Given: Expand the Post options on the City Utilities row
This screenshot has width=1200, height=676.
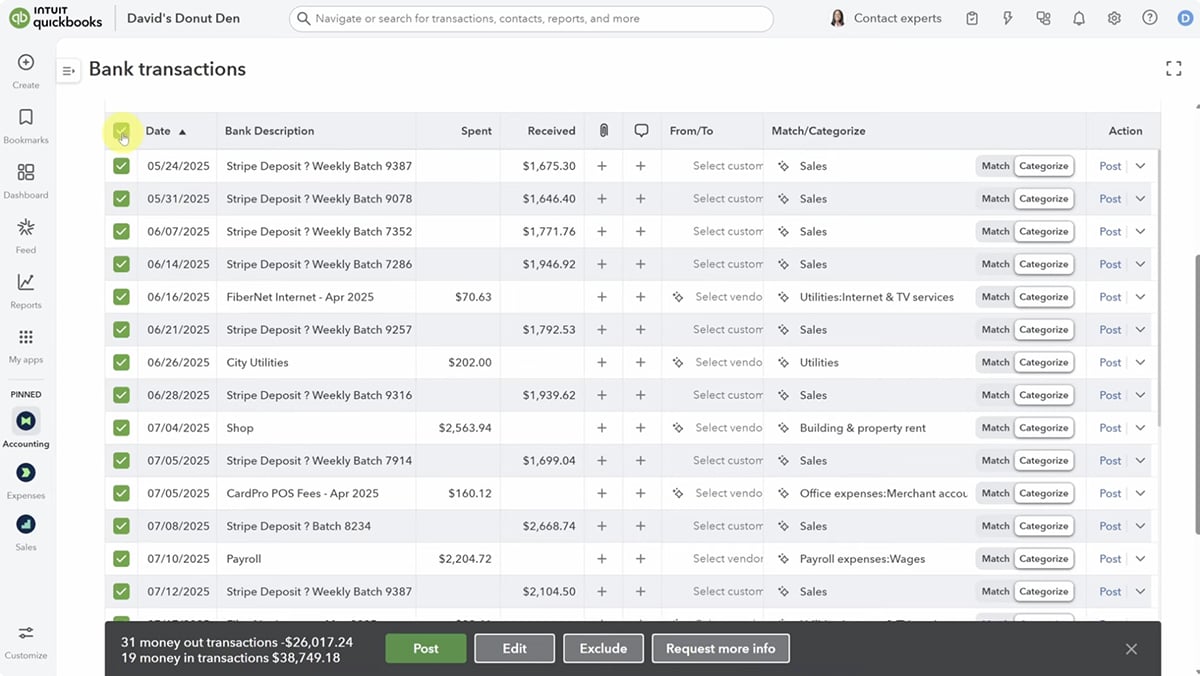Looking at the screenshot, I should [1141, 361].
